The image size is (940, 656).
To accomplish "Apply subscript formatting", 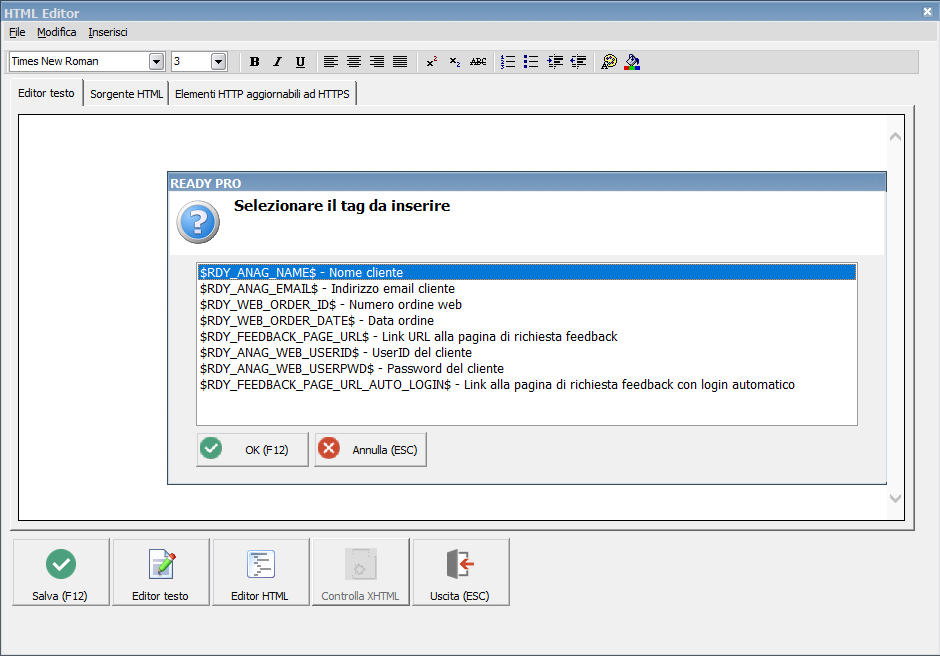I will pyautogui.click(x=454, y=62).
